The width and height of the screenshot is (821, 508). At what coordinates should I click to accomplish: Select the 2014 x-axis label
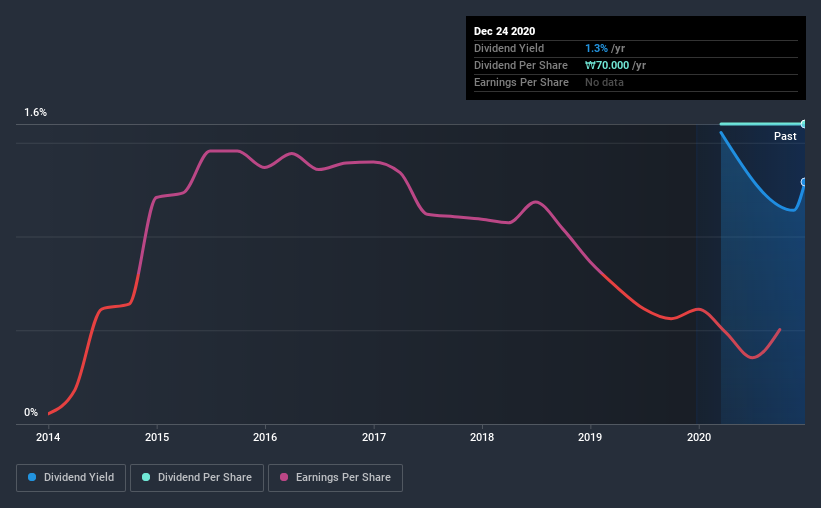[x=48, y=437]
